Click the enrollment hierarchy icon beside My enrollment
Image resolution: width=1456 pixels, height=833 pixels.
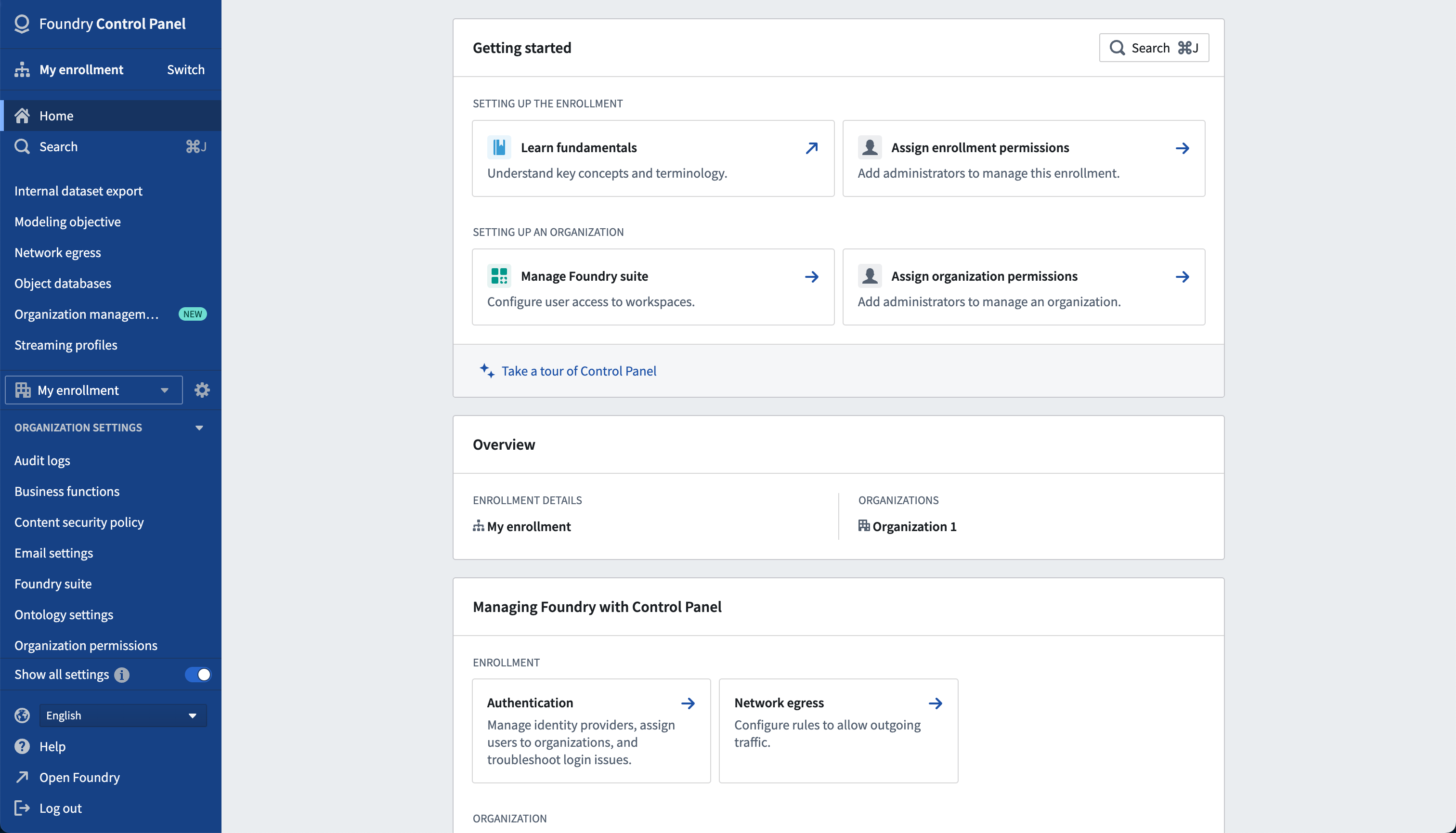[x=22, y=70]
